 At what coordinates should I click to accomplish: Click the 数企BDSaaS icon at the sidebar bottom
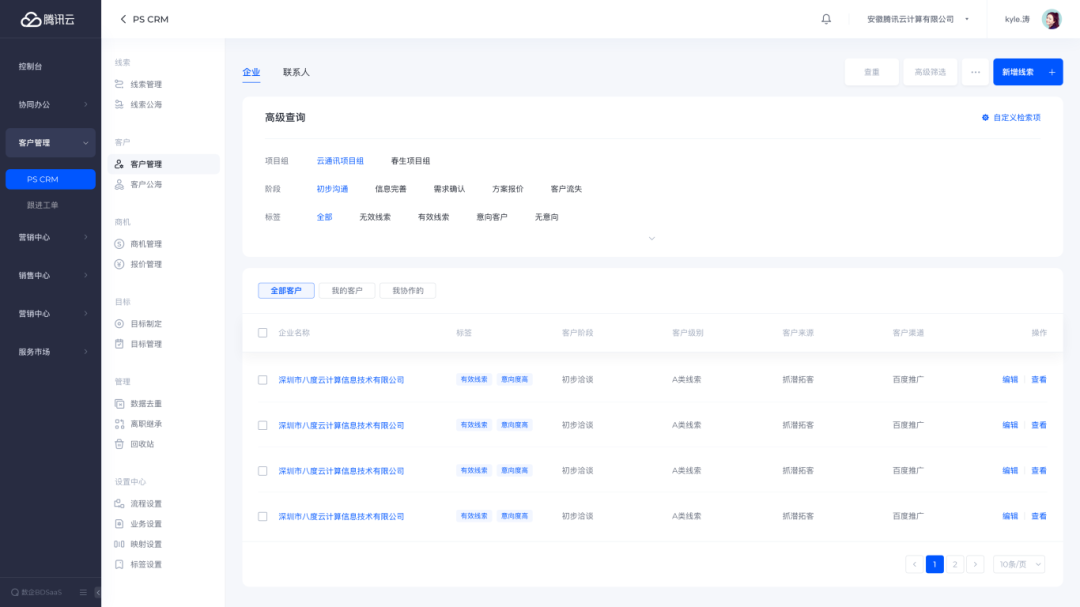[x=14, y=592]
